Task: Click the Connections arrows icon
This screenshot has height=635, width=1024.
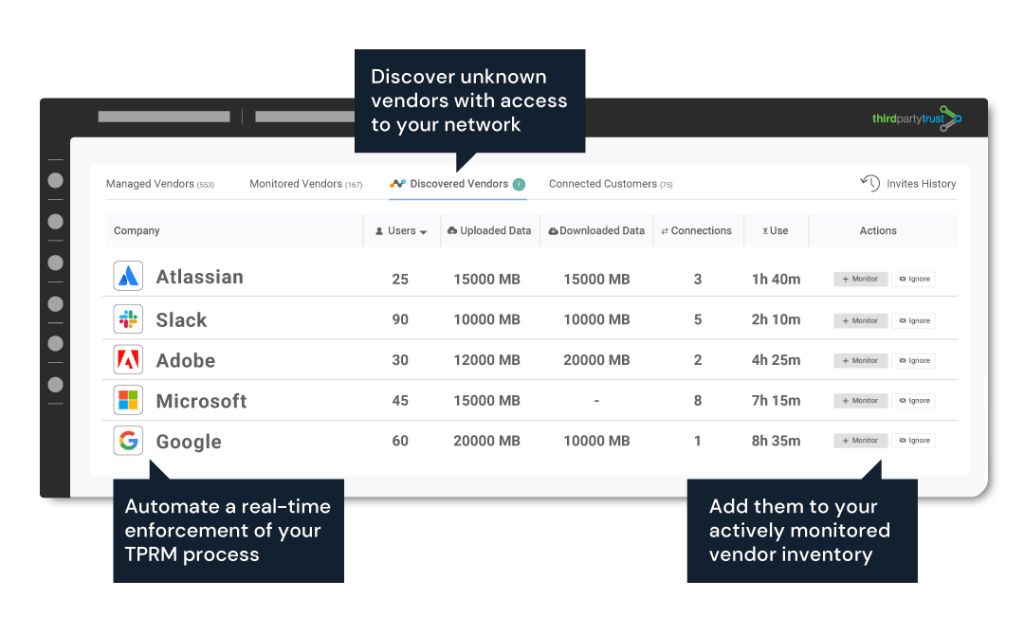Action: [664, 231]
